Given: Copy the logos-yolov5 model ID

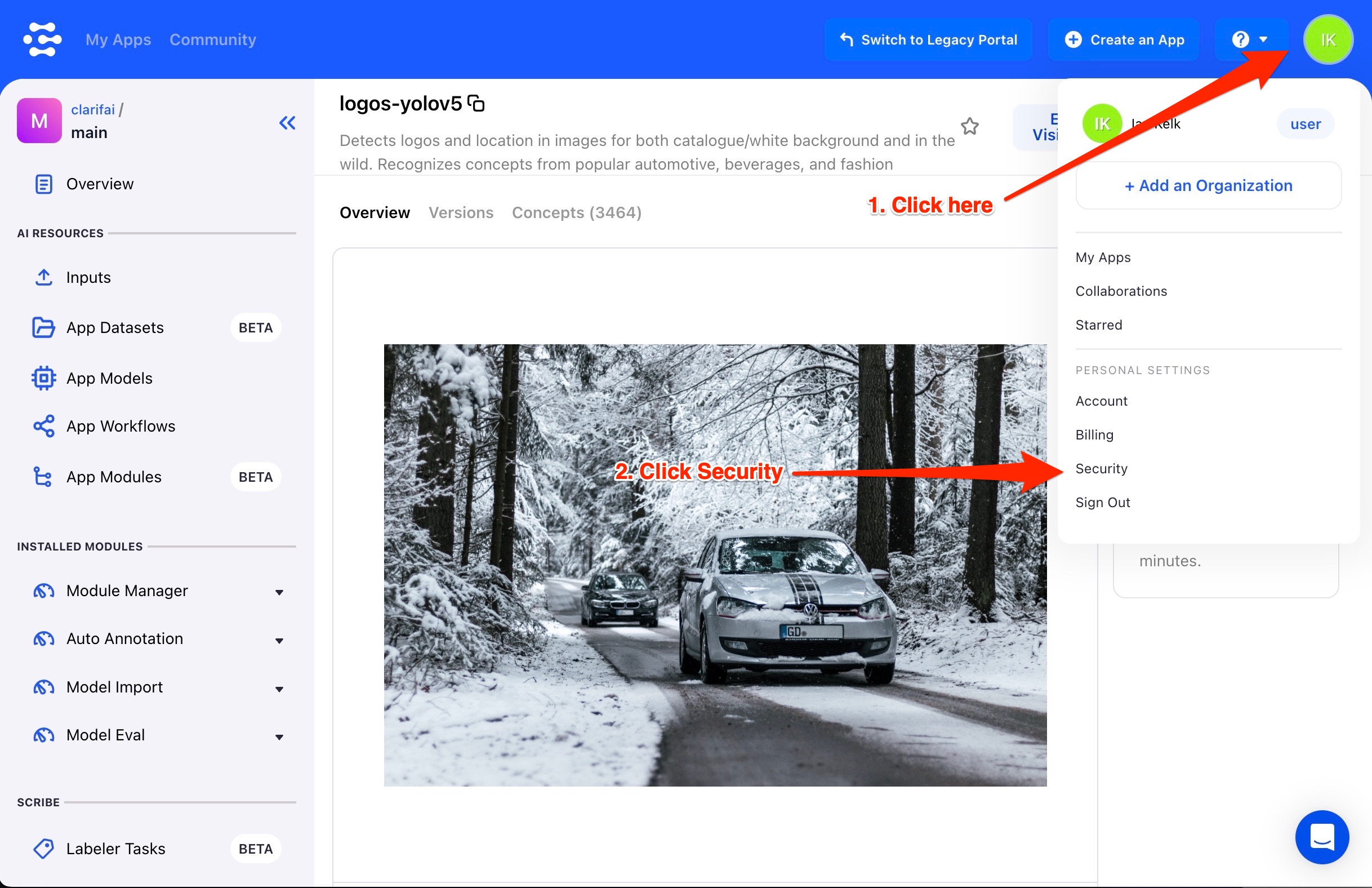Looking at the screenshot, I should click(476, 104).
